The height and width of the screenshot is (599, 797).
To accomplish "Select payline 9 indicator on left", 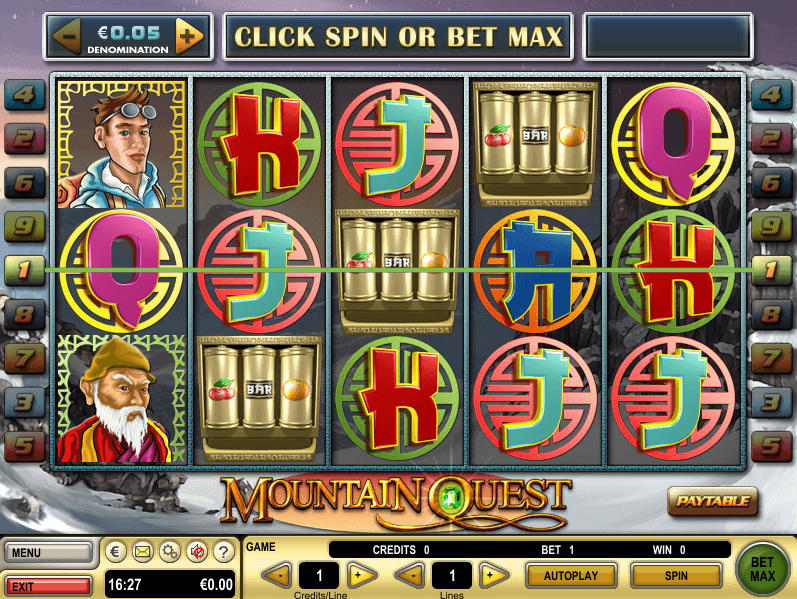I will point(24,226).
